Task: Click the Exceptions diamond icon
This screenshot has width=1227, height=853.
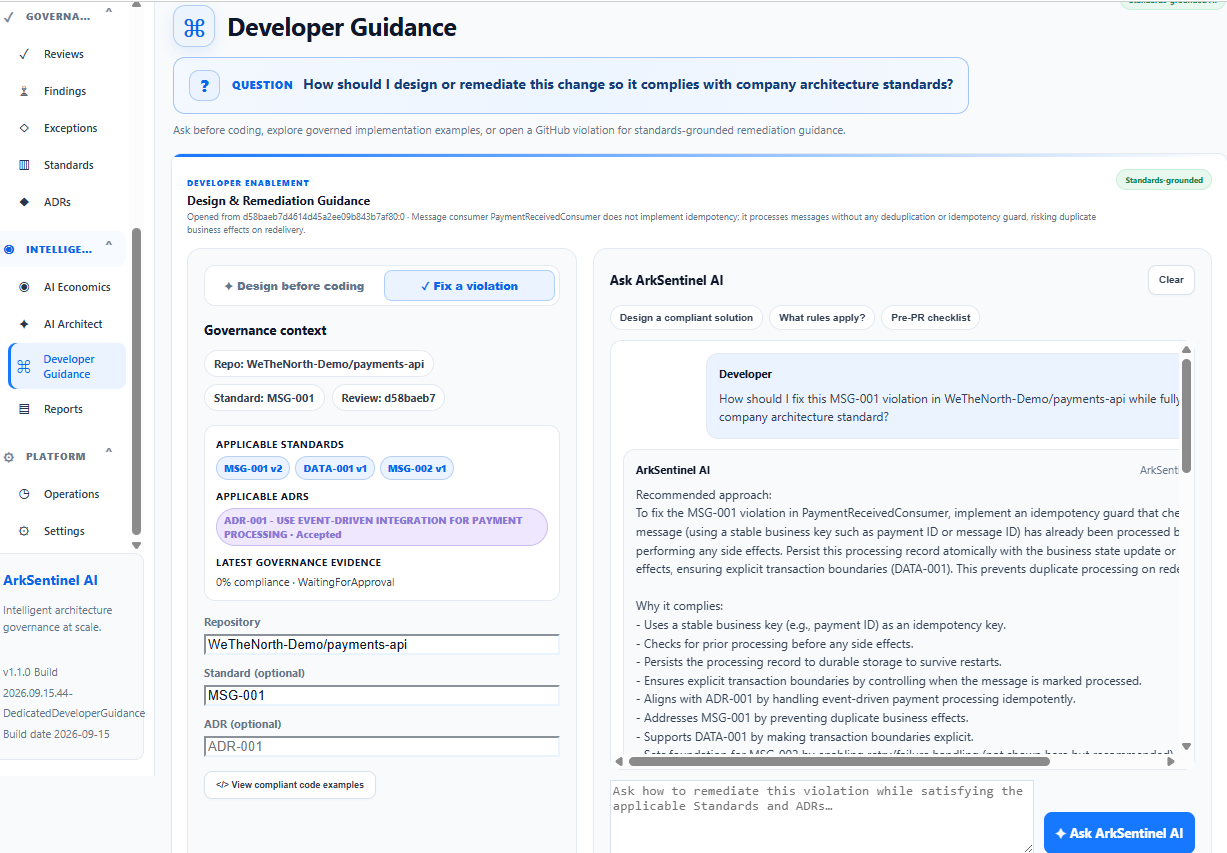Action: point(24,128)
